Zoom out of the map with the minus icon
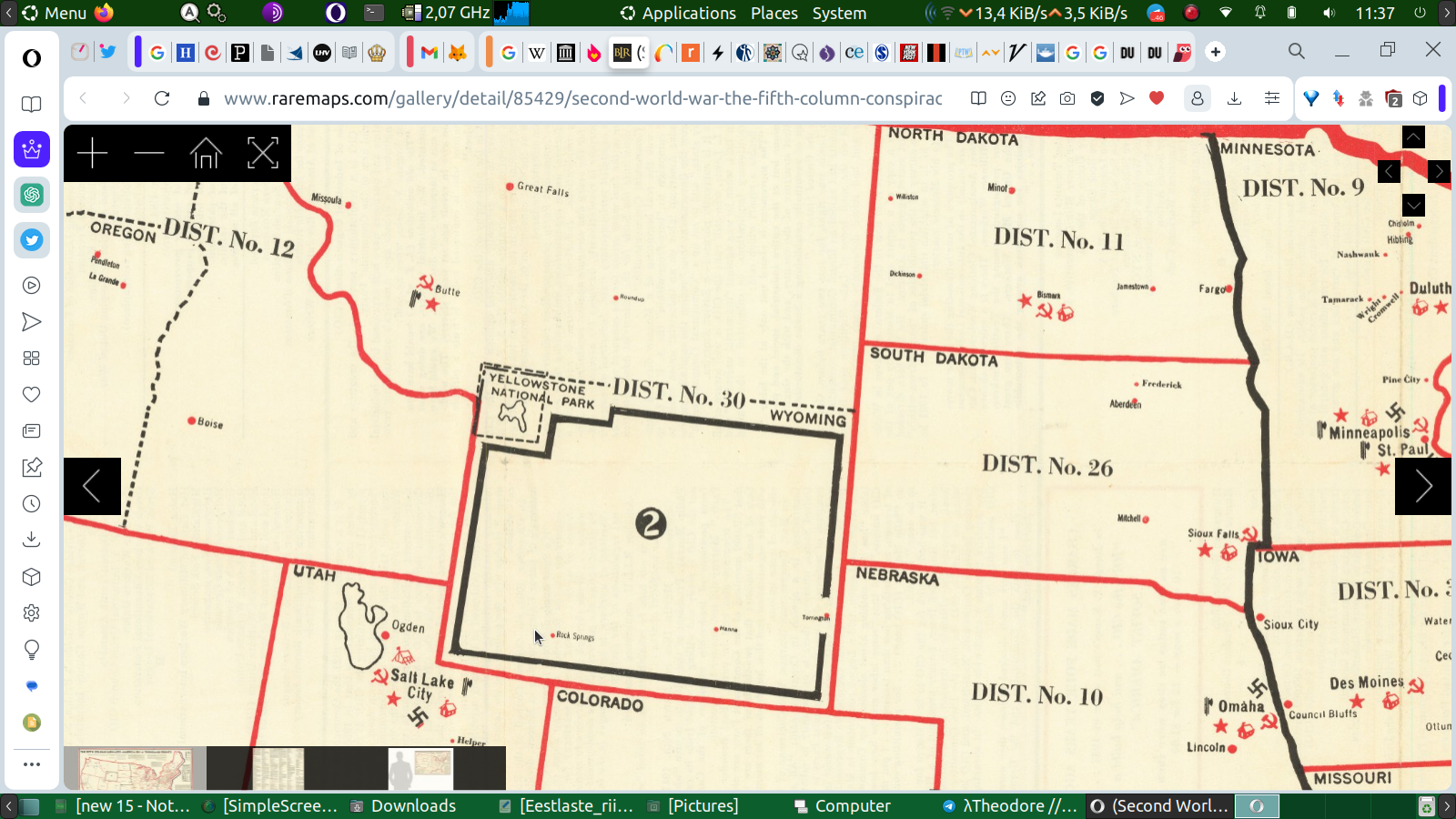The width and height of the screenshot is (1456, 819). click(x=148, y=153)
